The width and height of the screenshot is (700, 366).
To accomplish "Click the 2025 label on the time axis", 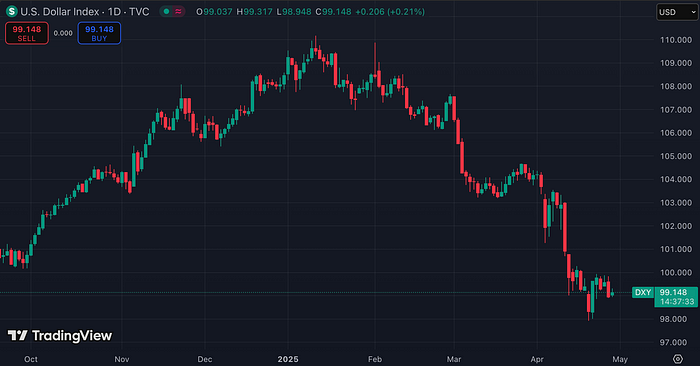I will coord(288,359).
